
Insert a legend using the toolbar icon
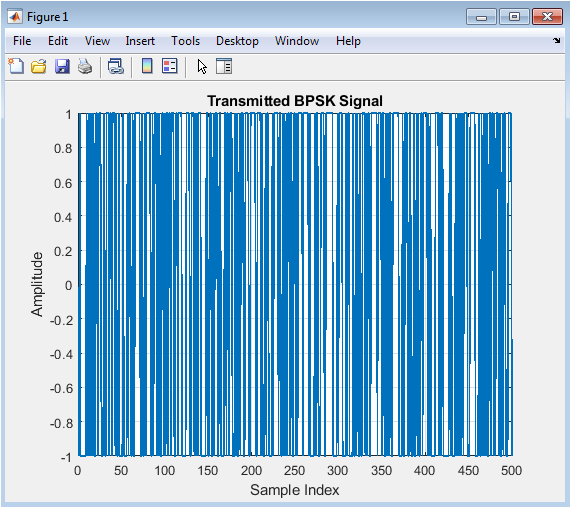(170, 66)
